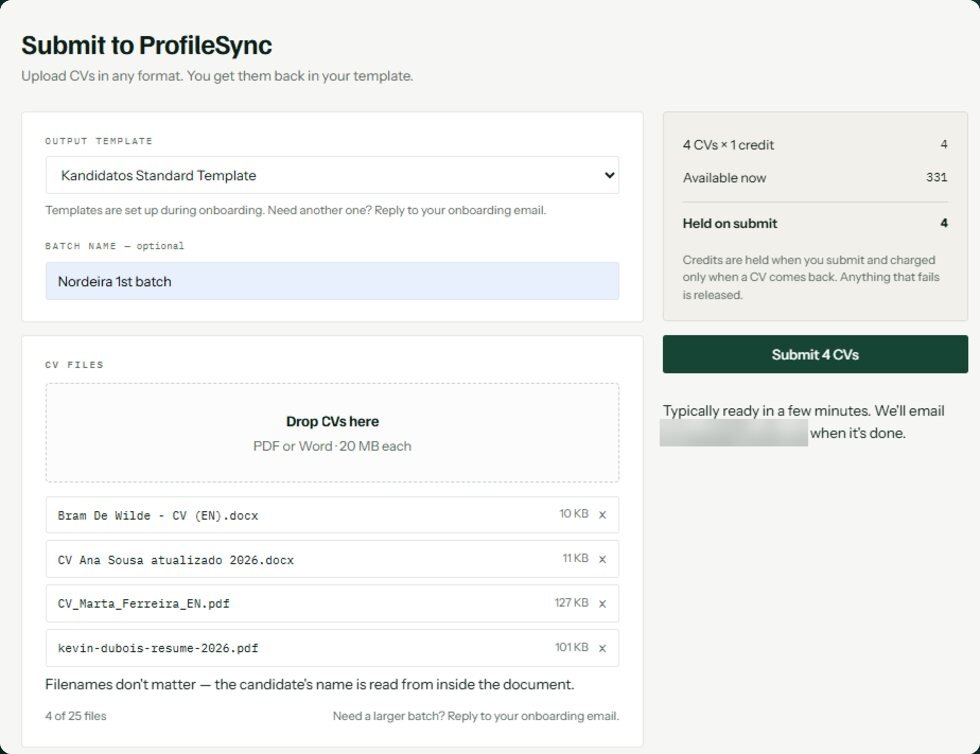Remove CV Ana Sousa atualizado 2026.docx
The image size is (980, 754).
point(602,560)
